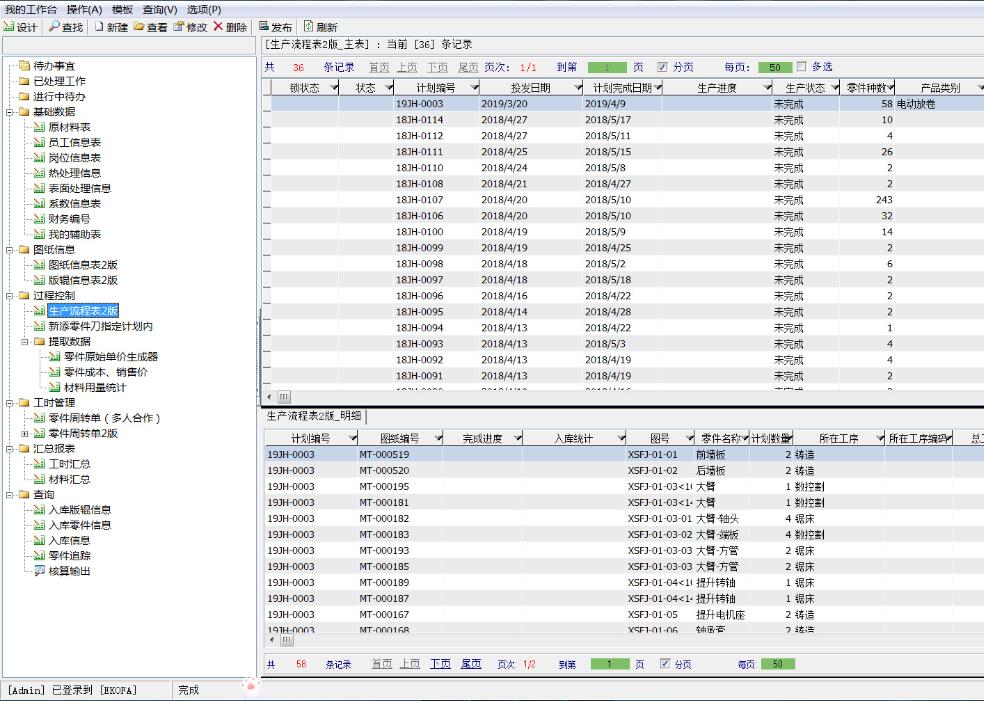
Task: Go to 下页 in the bottom pager
Action: [x=440, y=664]
